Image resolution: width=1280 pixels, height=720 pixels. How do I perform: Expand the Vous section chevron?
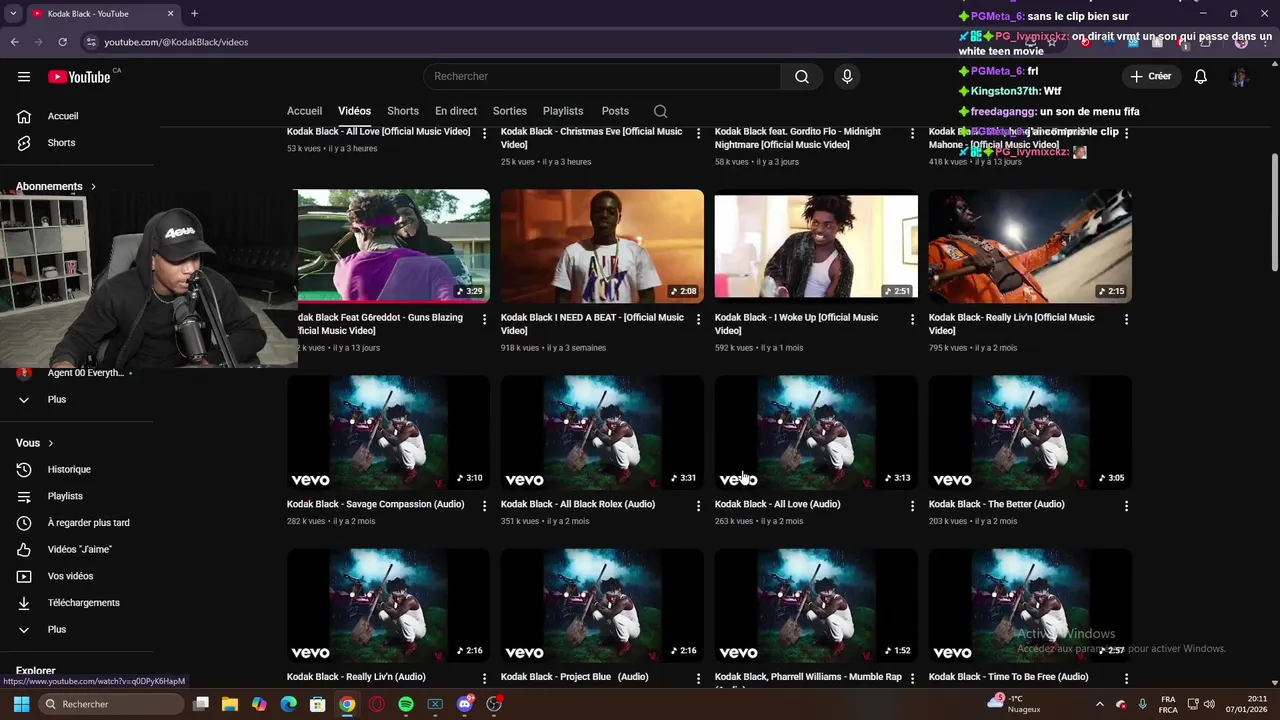[51, 444]
